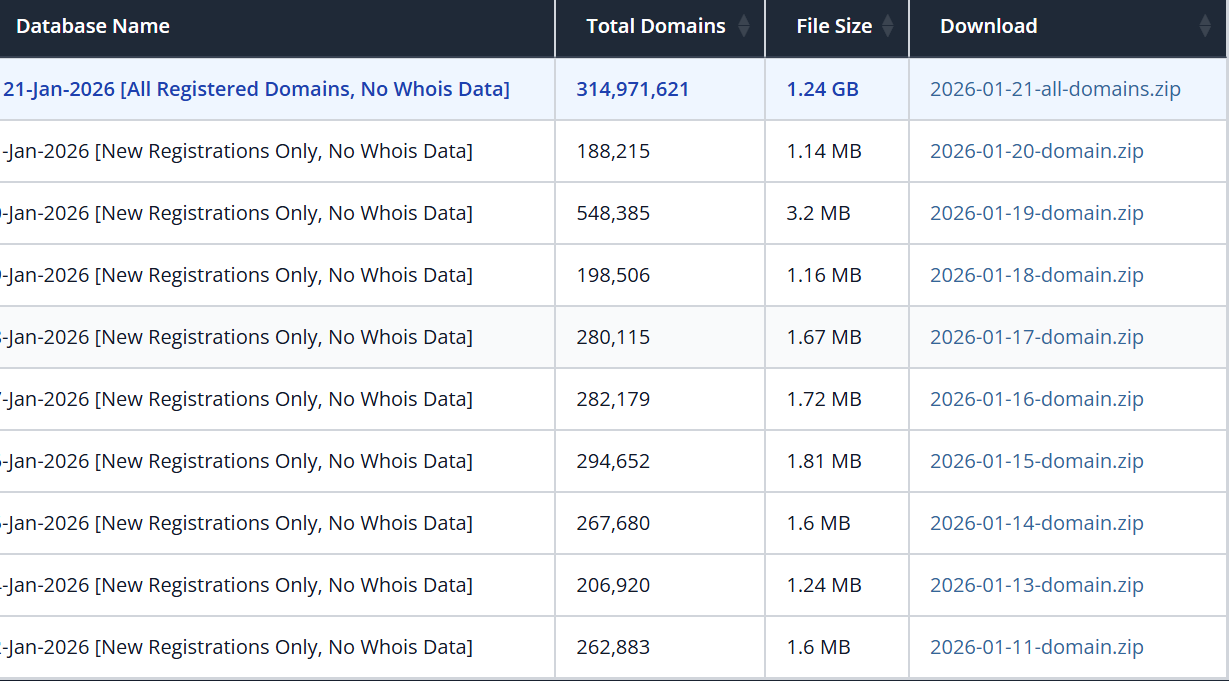Open the 21-Jan-2026 All Registered Domains entry

tap(257, 89)
